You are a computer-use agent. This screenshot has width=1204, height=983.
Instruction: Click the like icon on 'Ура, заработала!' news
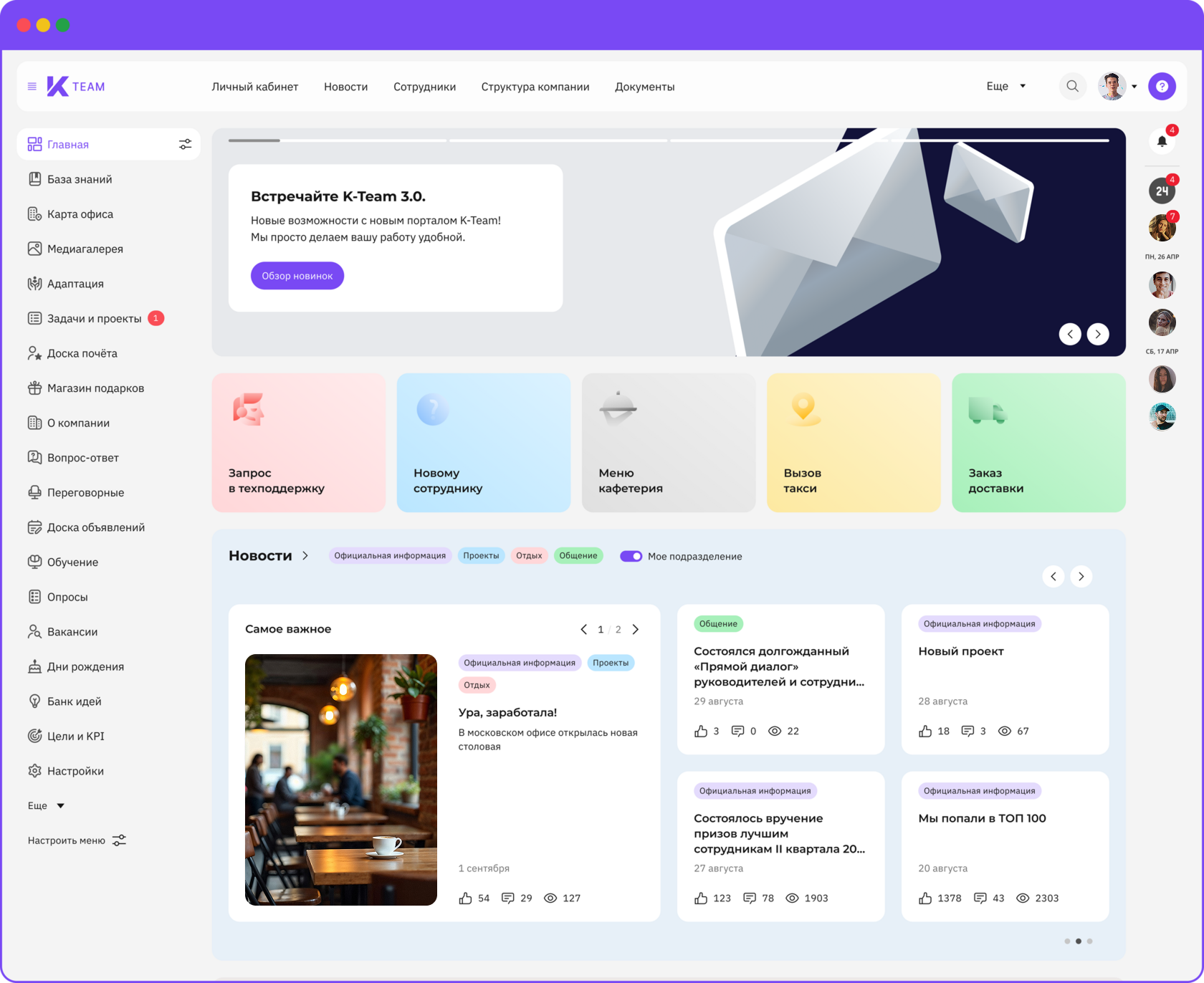point(466,898)
